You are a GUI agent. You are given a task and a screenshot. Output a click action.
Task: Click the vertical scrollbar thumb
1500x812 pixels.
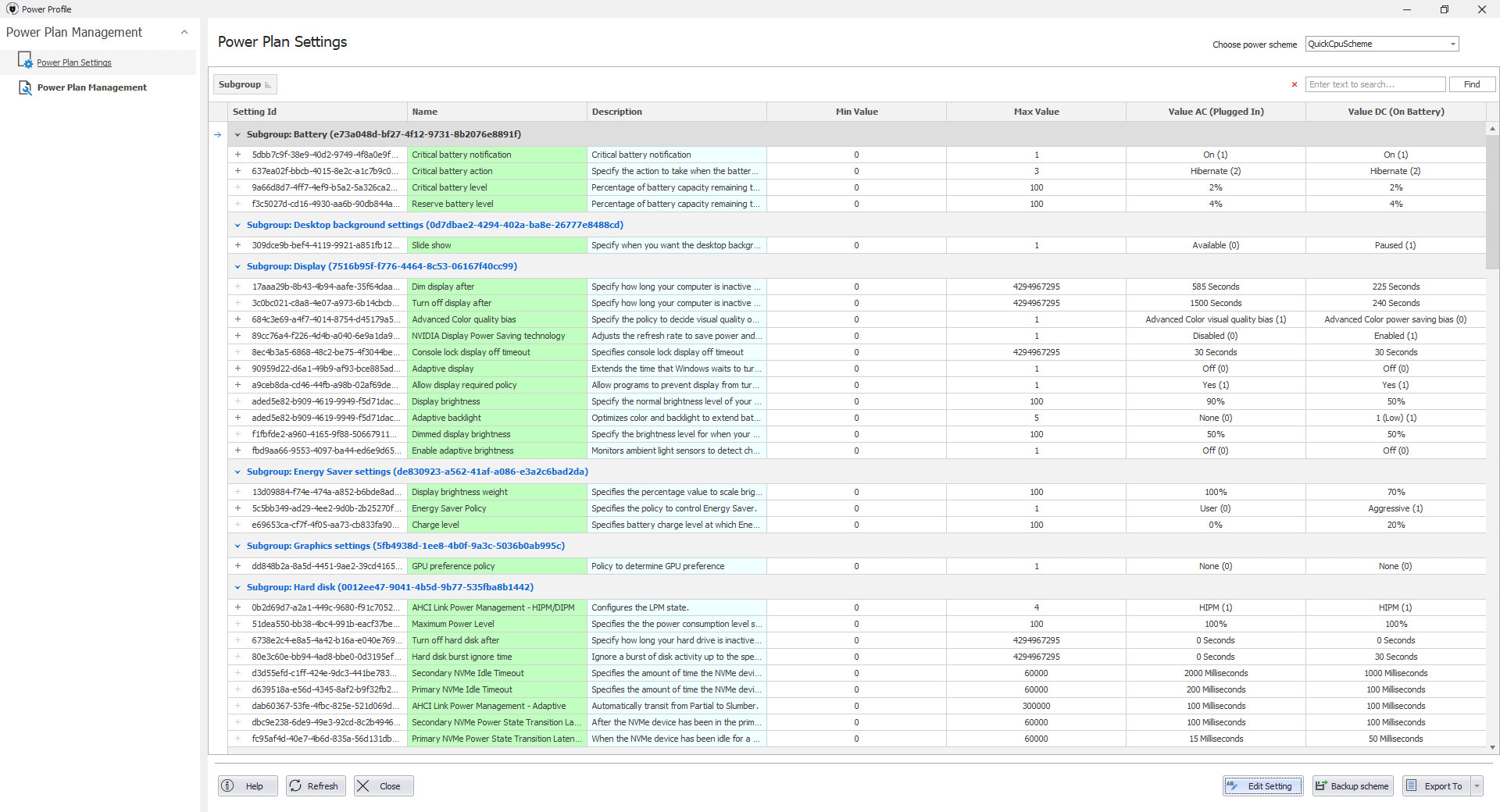(x=1492, y=202)
